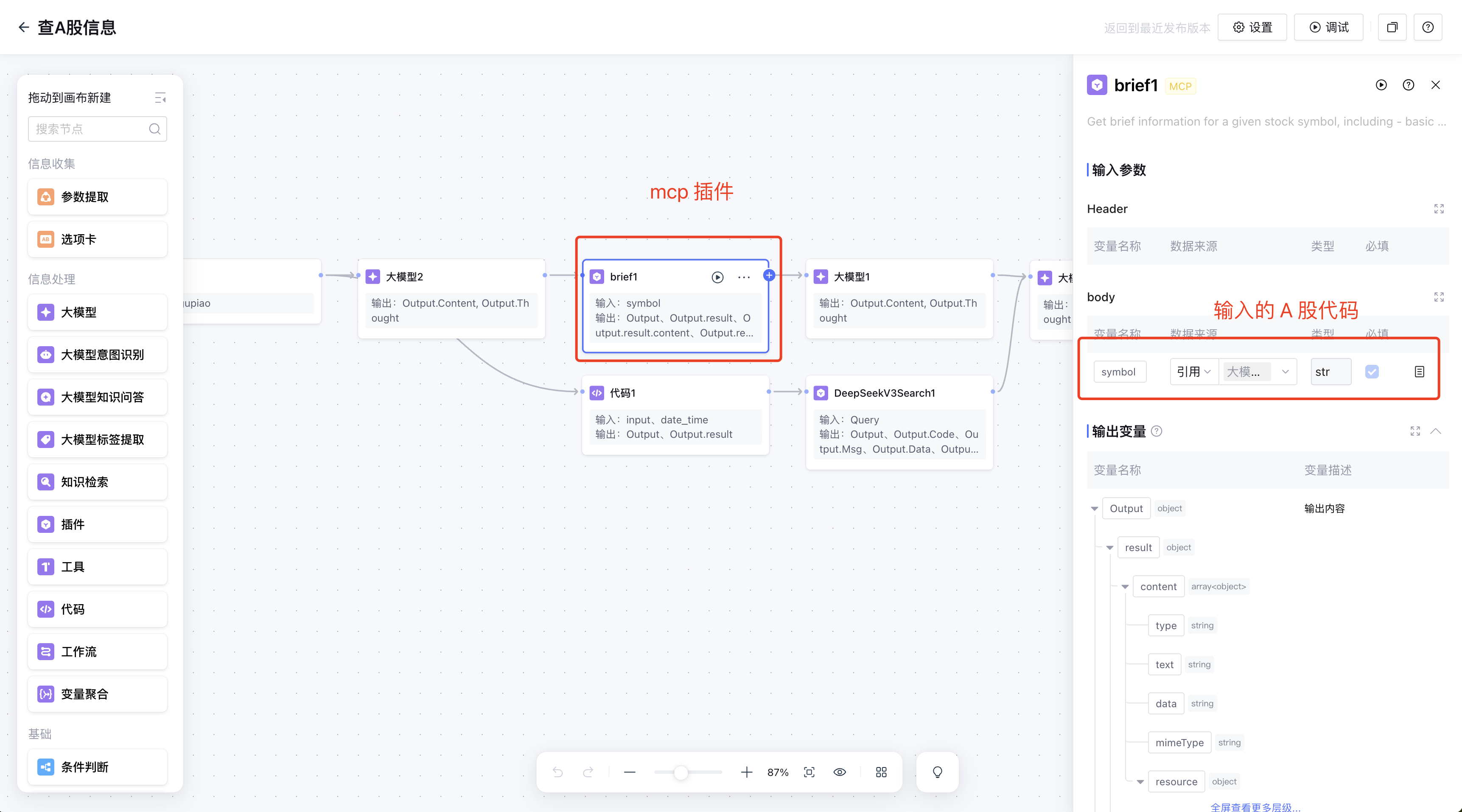Click the run icon on brief1 node
This screenshot has width=1462, height=812.
click(717, 277)
